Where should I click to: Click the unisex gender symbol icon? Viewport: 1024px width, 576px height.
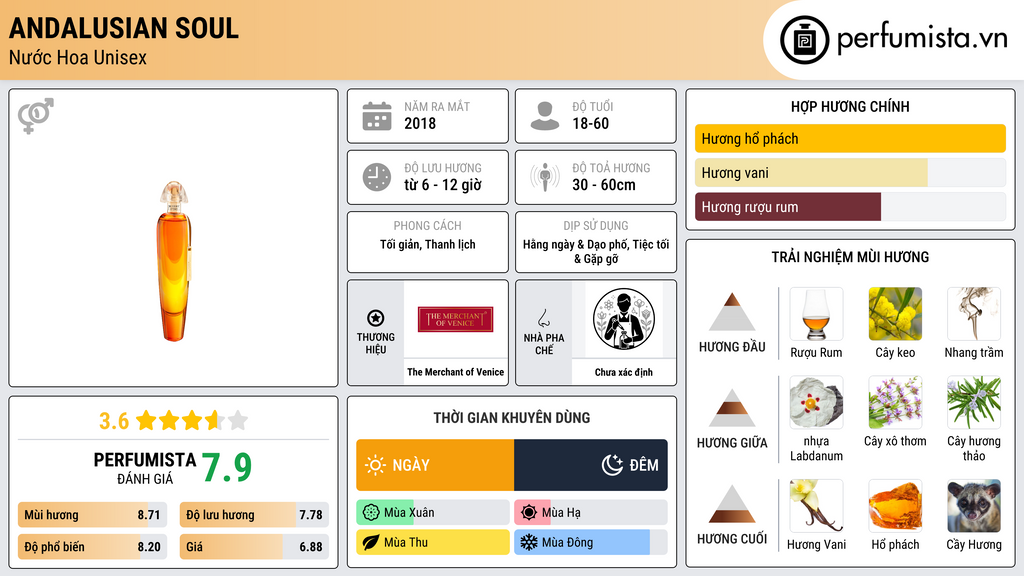[x=36, y=116]
